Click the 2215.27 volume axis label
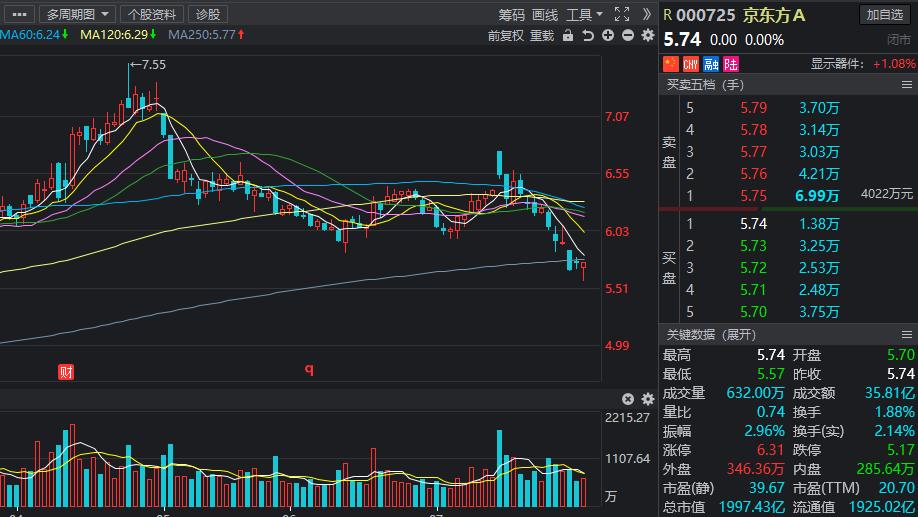Viewport: 918px width, 517px height. pos(627,417)
